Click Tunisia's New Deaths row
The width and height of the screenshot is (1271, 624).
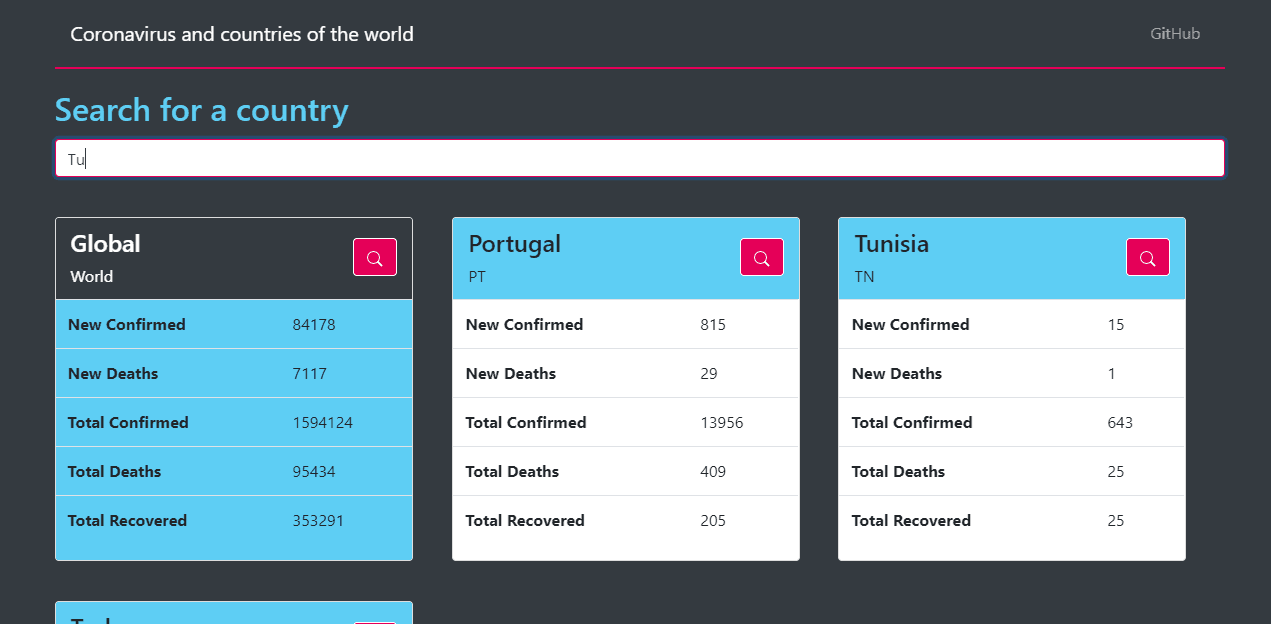[1012, 373]
